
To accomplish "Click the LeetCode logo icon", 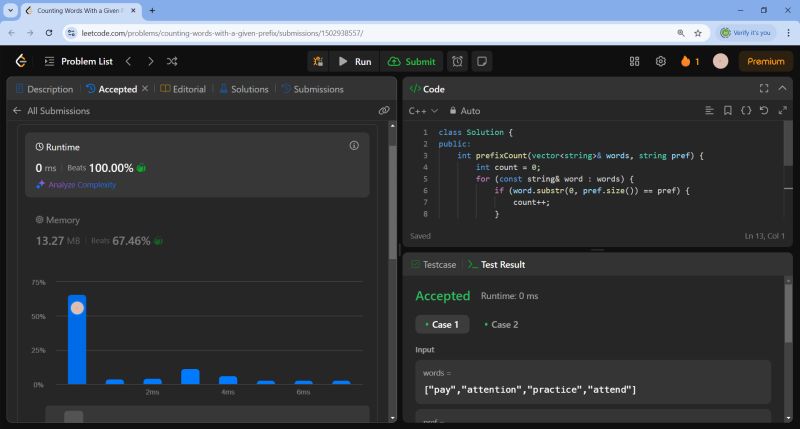I will coord(20,61).
